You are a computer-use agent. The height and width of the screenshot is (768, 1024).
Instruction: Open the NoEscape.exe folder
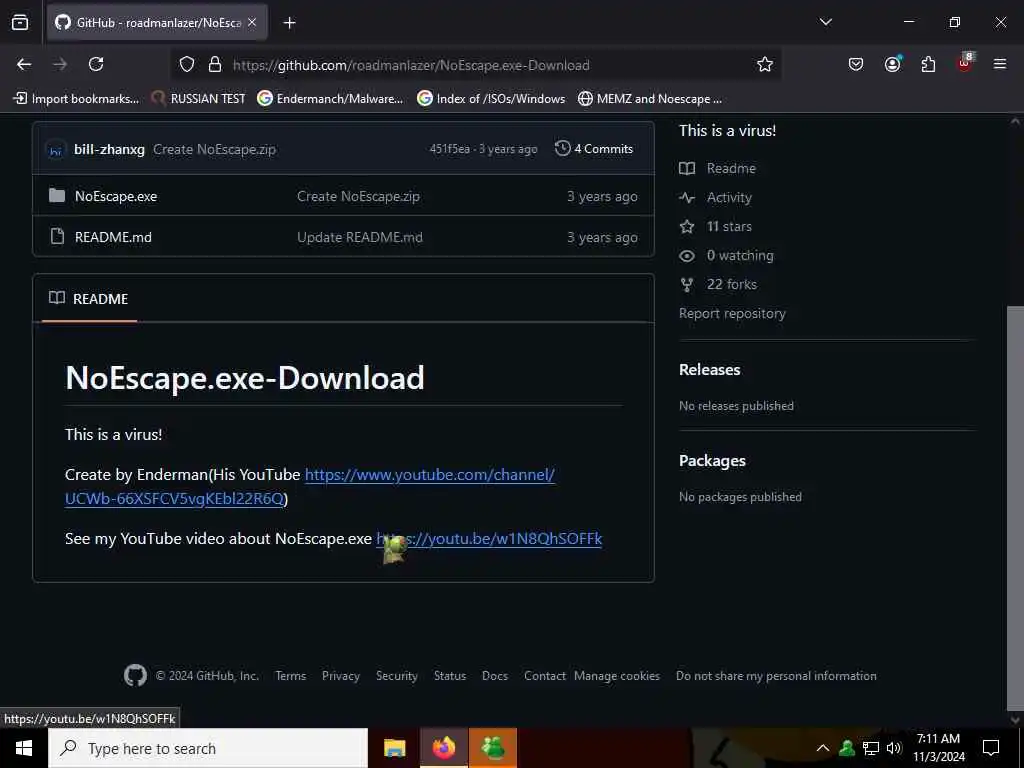click(116, 197)
